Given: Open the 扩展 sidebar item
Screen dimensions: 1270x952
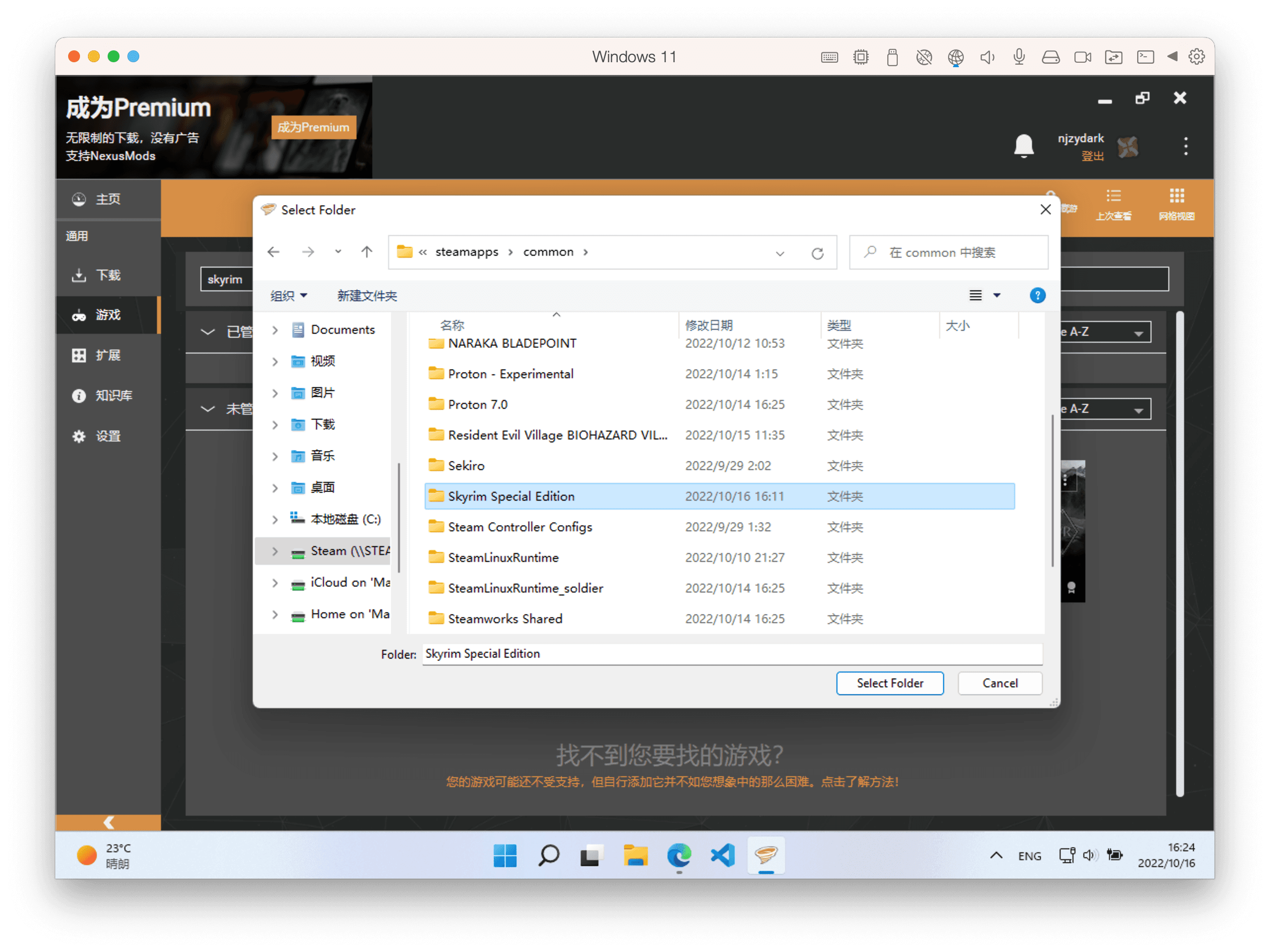Looking at the screenshot, I should pyautogui.click(x=108, y=356).
